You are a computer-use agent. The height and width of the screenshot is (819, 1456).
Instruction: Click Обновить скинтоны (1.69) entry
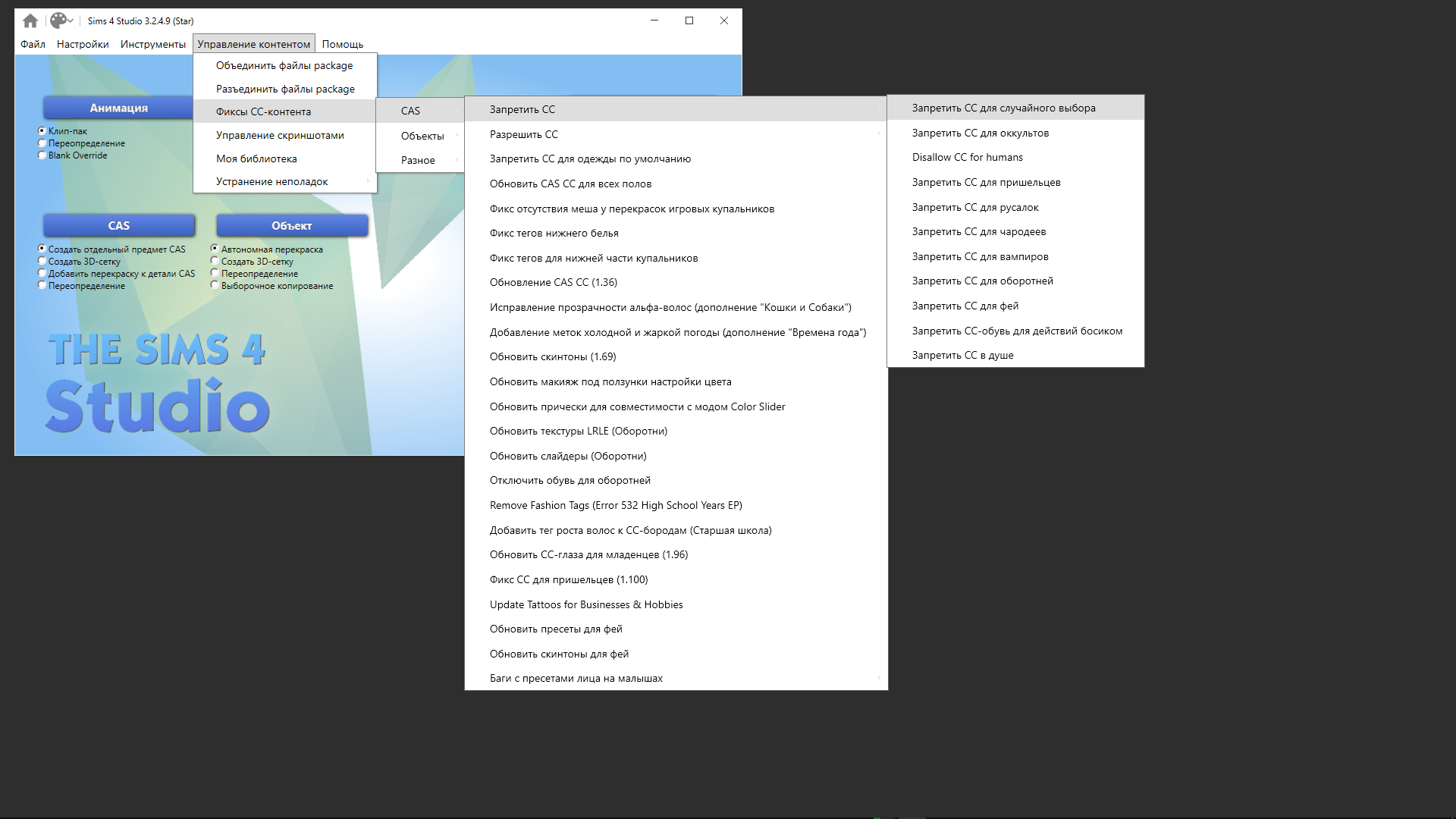coord(552,356)
